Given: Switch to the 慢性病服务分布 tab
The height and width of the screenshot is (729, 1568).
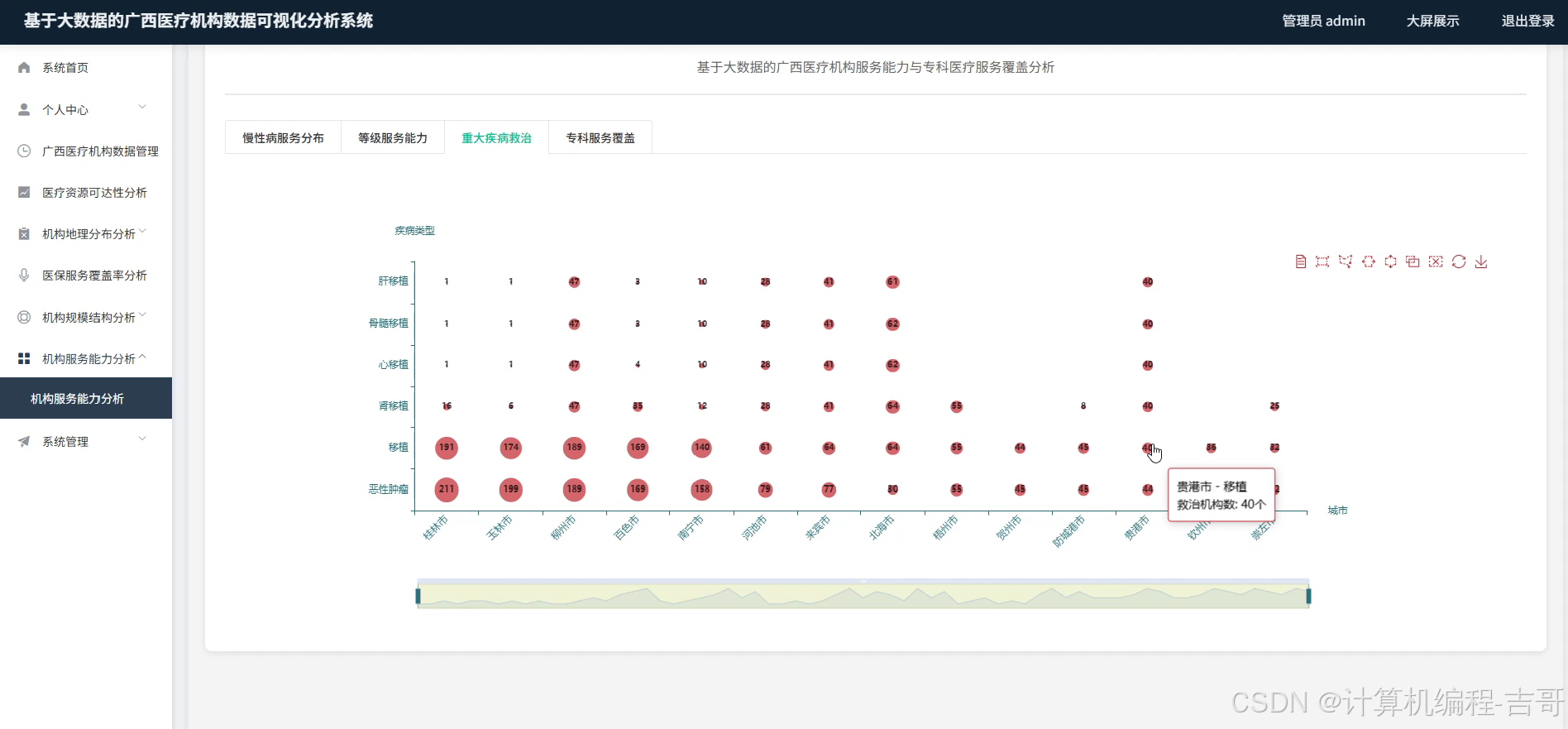Looking at the screenshot, I should (283, 137).
